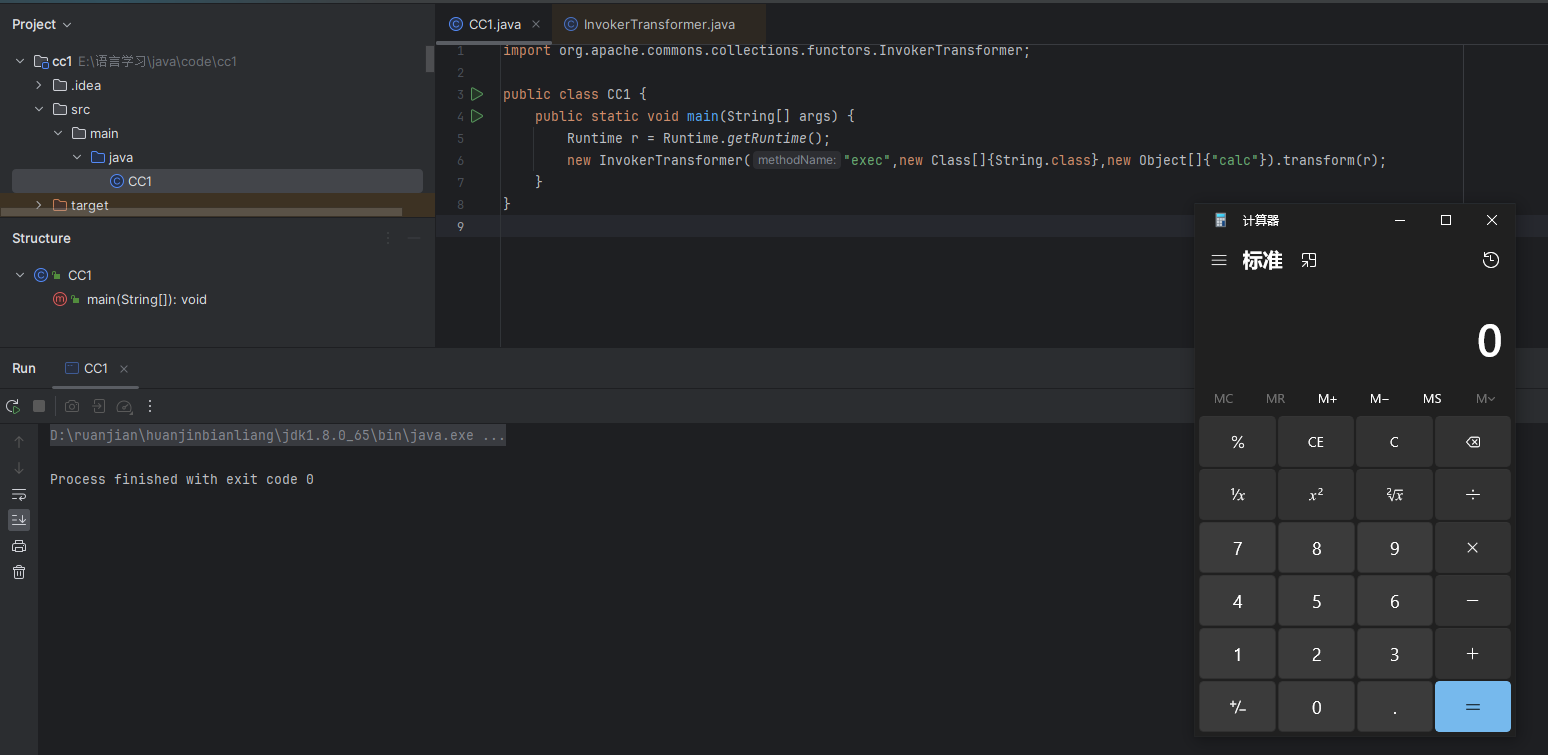The height and width of the screenshot is (755, 1548).
Task: Close the CC1.java editor tab
Action: point(536,24)
